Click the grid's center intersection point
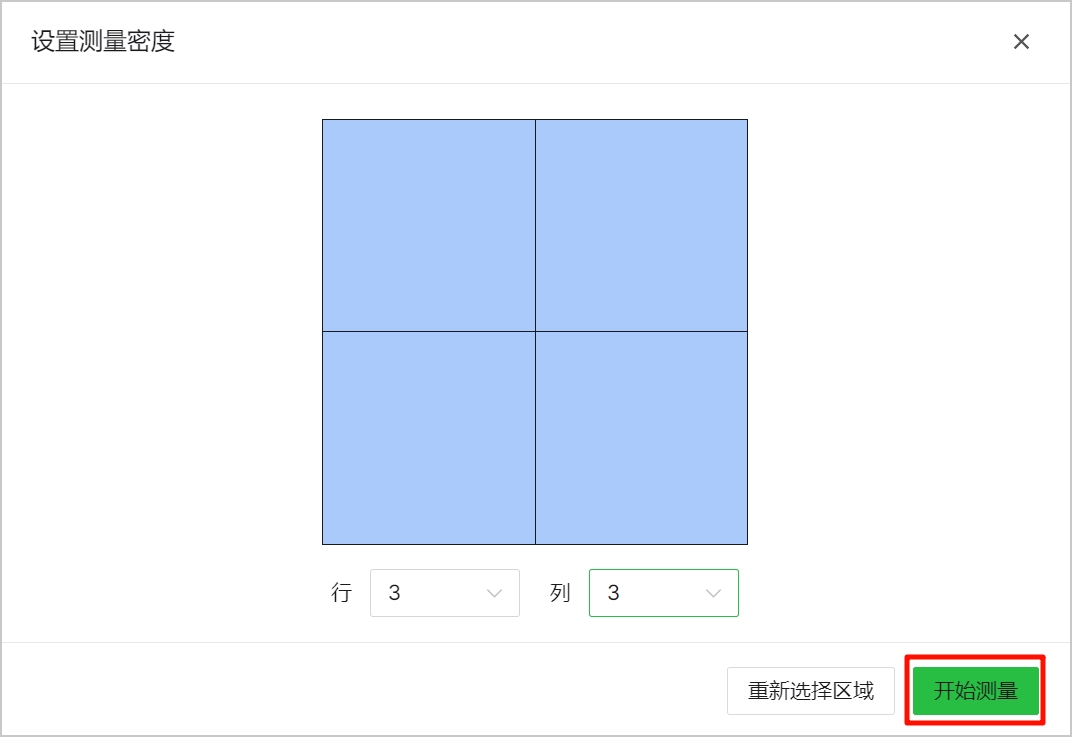This screenshot has width=1072, height=737. click(535, 331)
